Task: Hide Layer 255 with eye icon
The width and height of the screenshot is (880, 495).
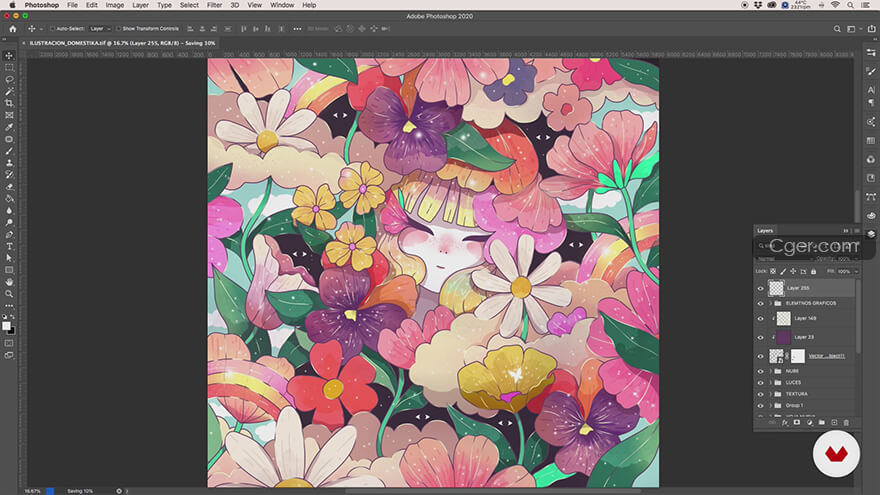Action: (x=760, y=288)
